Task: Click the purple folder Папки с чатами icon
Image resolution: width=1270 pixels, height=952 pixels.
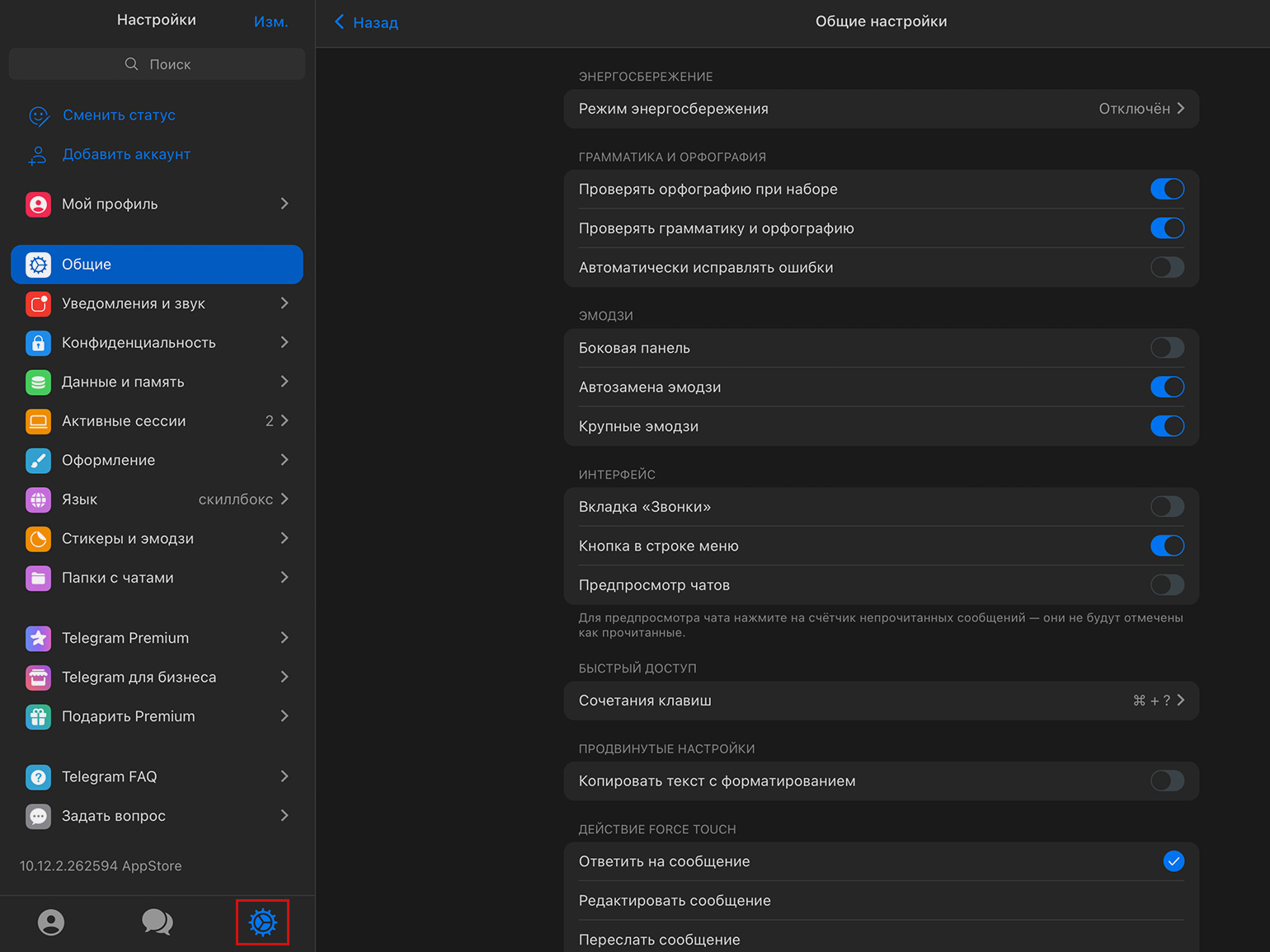Action: point(38,578)
